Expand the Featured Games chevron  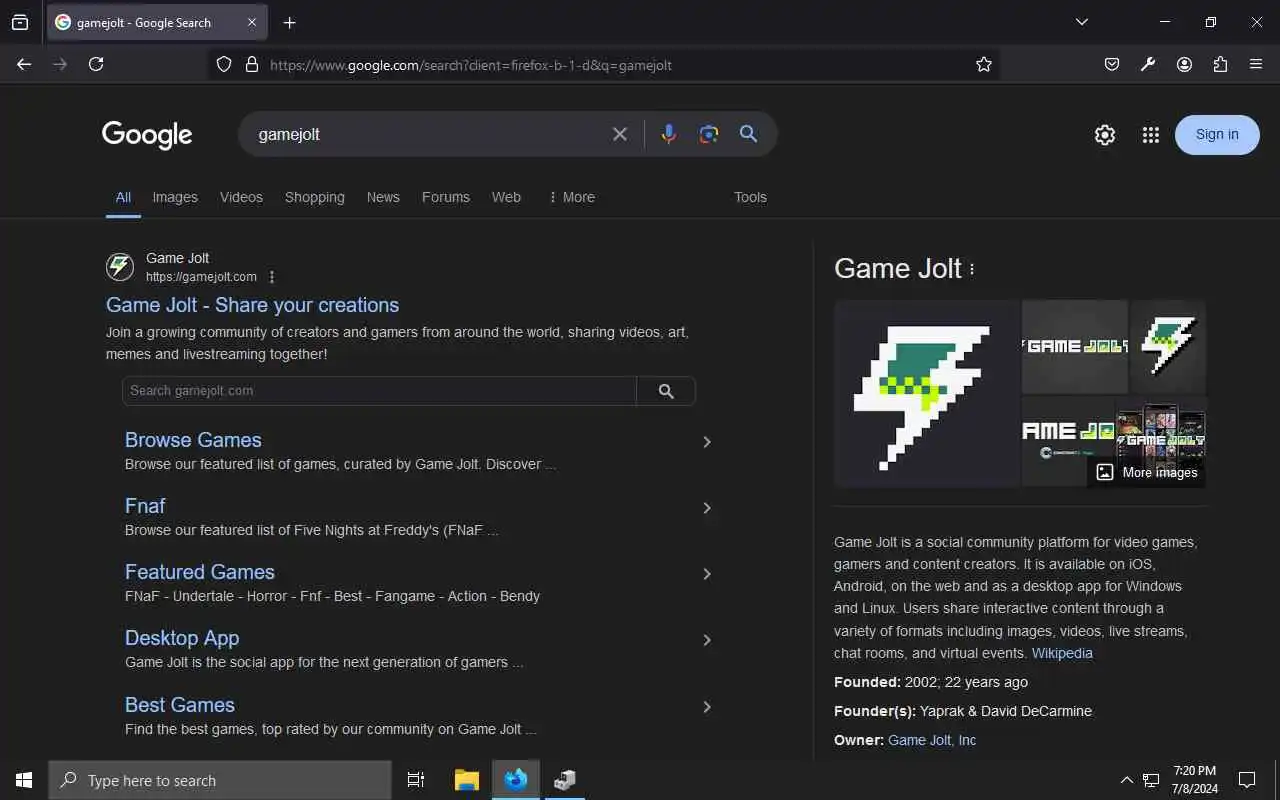click(x=707, y=574)
